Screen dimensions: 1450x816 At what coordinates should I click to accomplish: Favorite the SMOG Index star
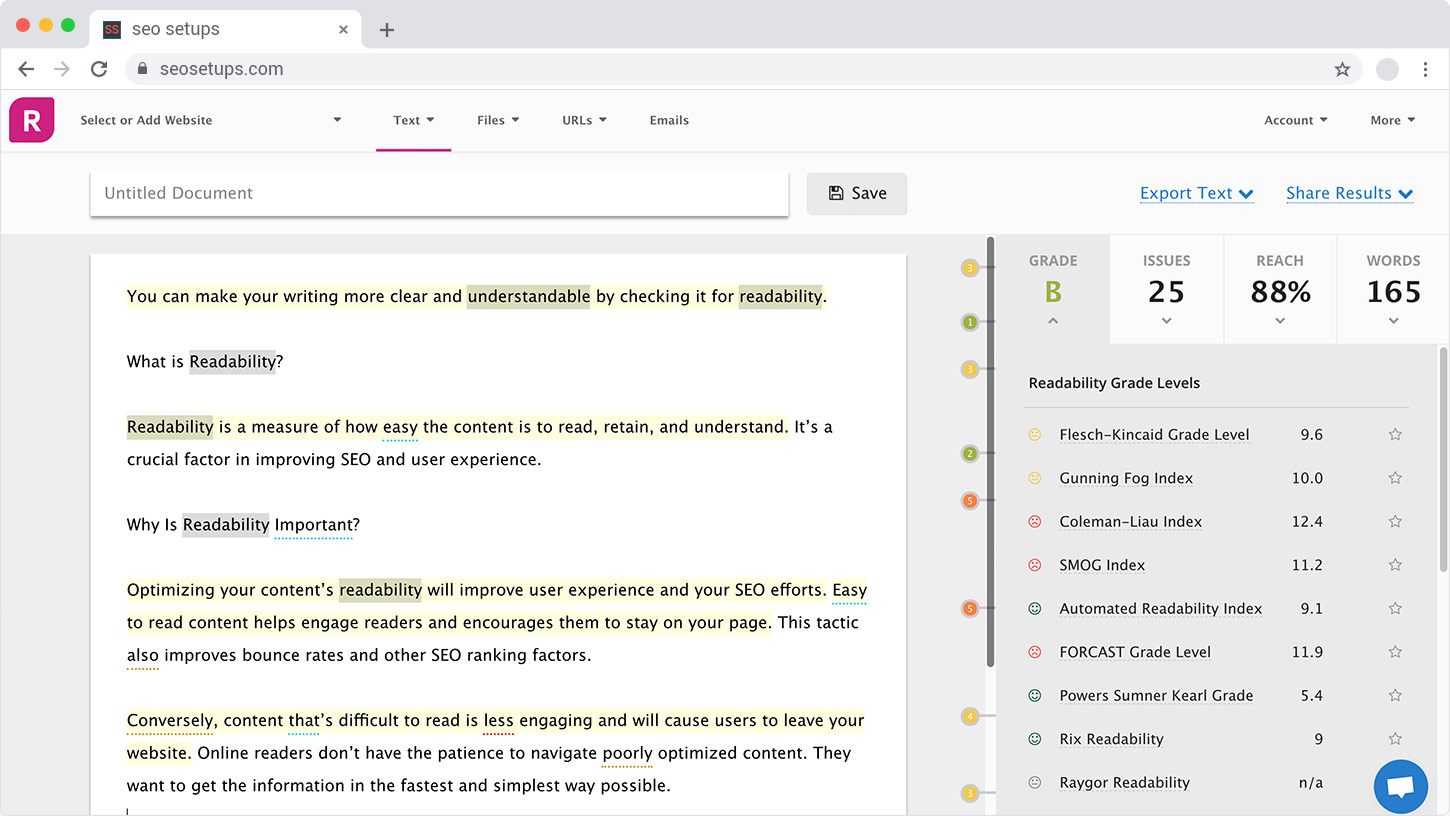pyautogui.click(x=1395, y=565)
